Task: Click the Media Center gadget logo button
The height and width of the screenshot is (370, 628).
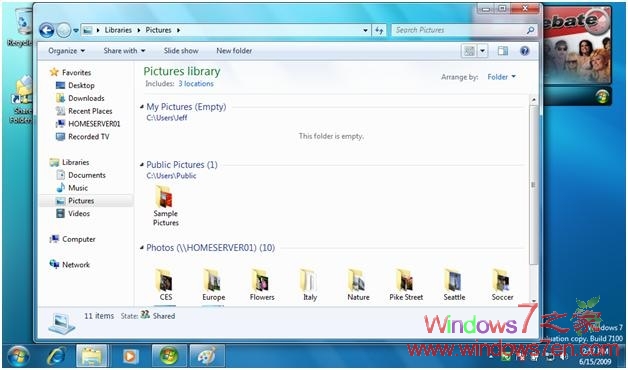Action: [602, 97]
